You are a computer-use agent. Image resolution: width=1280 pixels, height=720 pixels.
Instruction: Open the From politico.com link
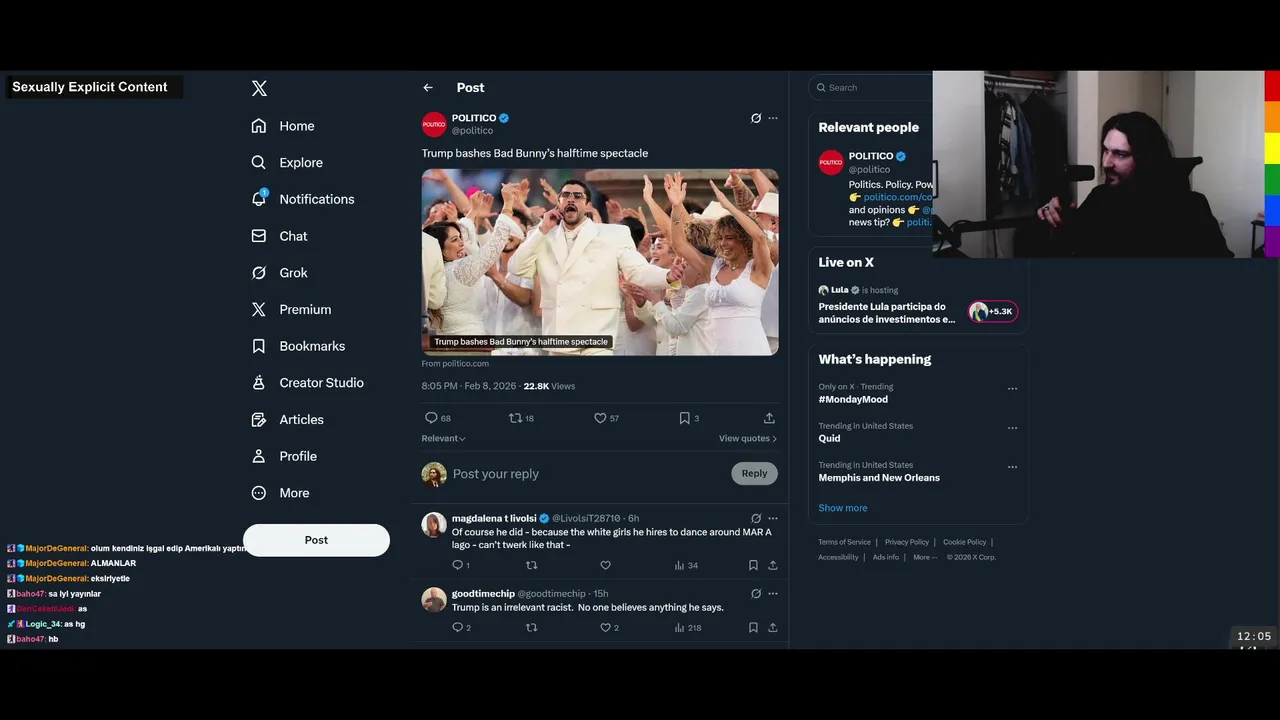[x=455, y=364]
